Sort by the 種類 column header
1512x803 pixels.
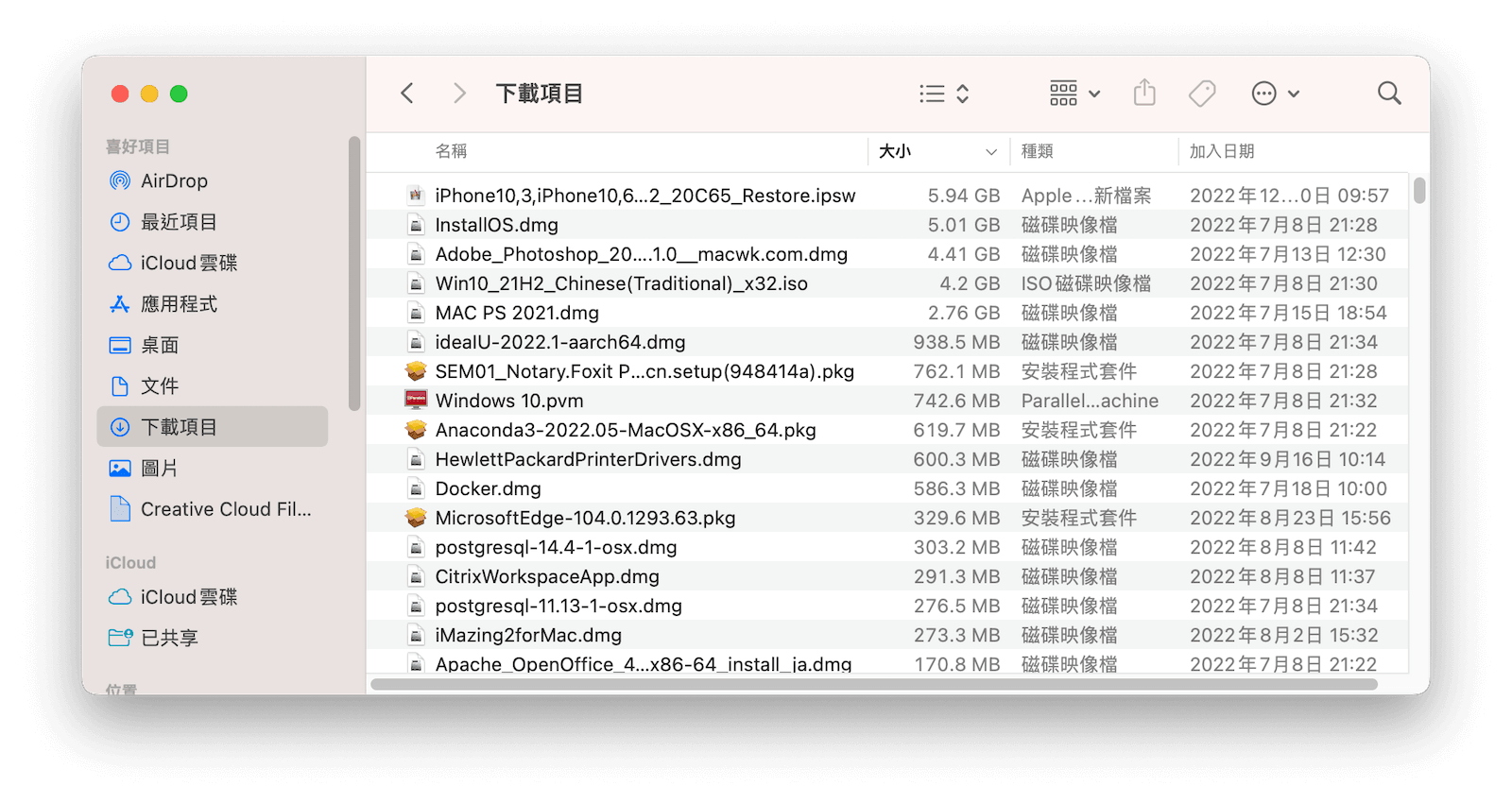pos(1038,151)
